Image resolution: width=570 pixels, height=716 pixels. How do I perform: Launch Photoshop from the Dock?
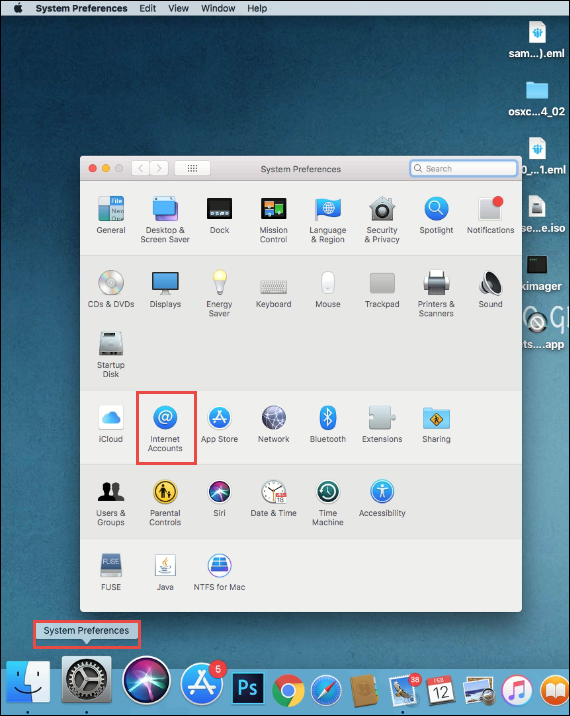point(248,688)
